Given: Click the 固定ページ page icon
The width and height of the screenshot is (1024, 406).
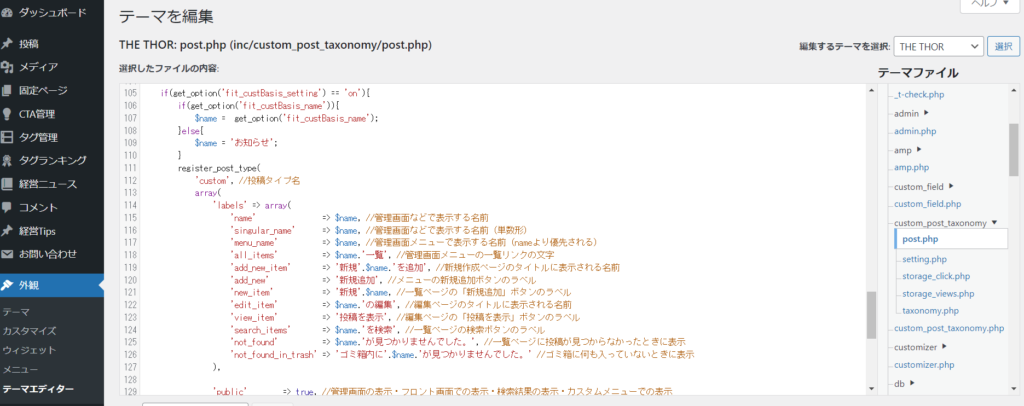Looking at the screenshot, I should [x=8, y=90].
